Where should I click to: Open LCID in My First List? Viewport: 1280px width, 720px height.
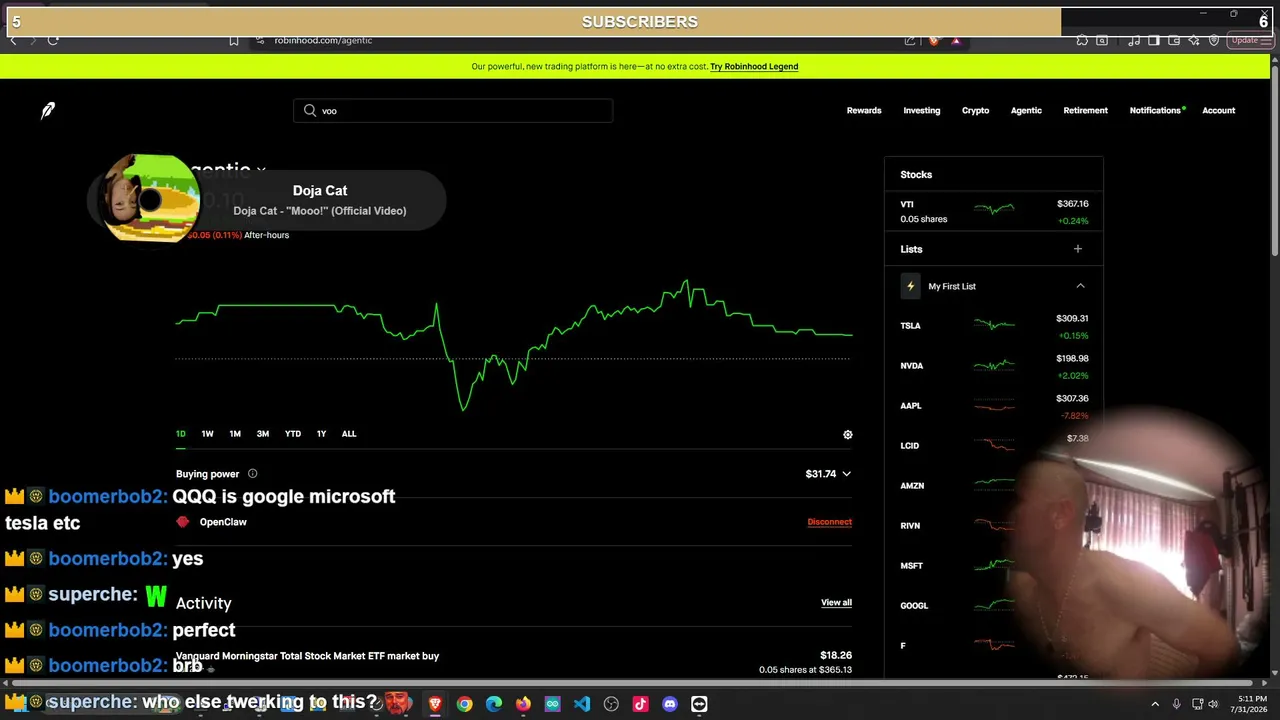(x=994, y=446)
